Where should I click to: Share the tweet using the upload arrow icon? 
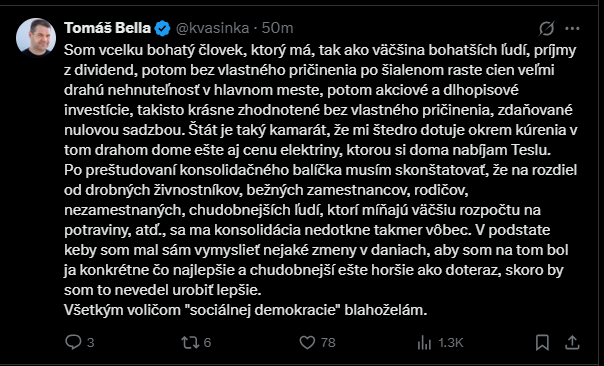coord(572,342)
